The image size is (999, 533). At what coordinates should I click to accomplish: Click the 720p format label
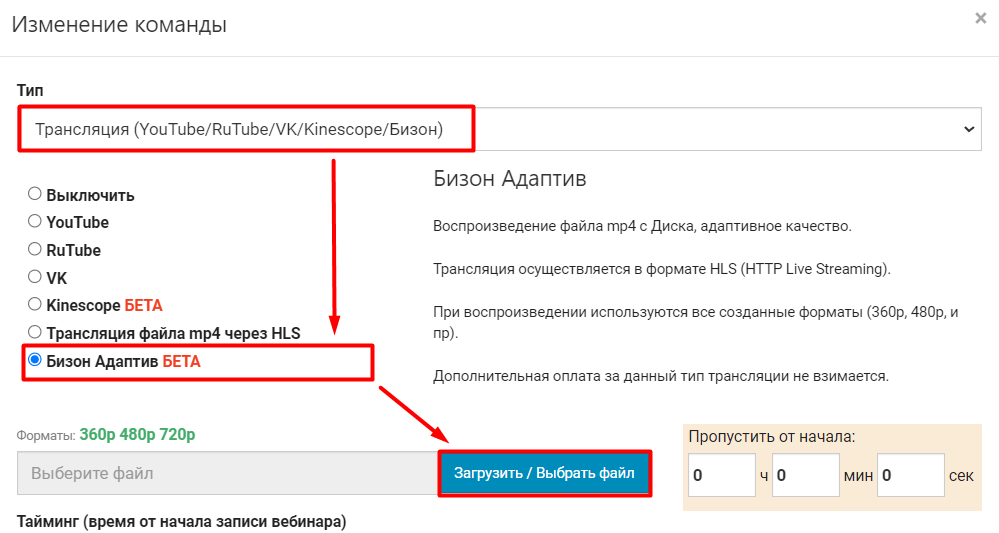tap(176, 434)
